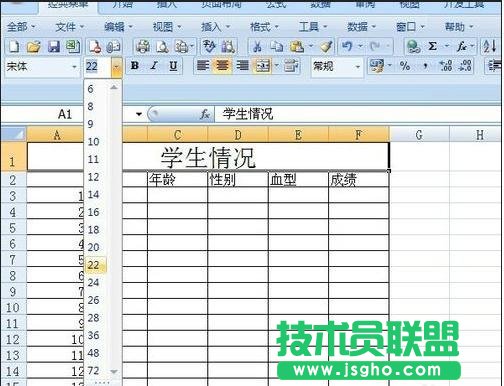Expand the AutoSum options arrow

[x=446, y=46]
